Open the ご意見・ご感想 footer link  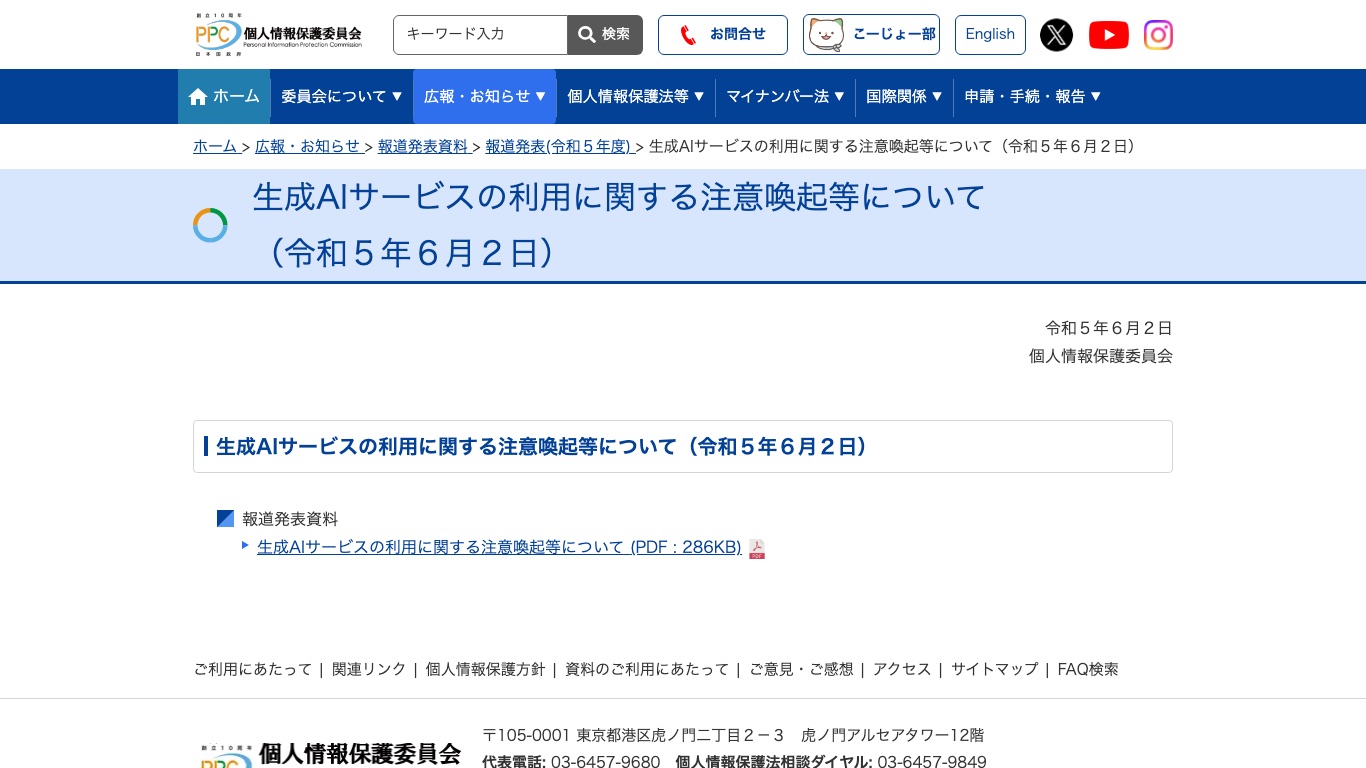(x=802, y=670)
